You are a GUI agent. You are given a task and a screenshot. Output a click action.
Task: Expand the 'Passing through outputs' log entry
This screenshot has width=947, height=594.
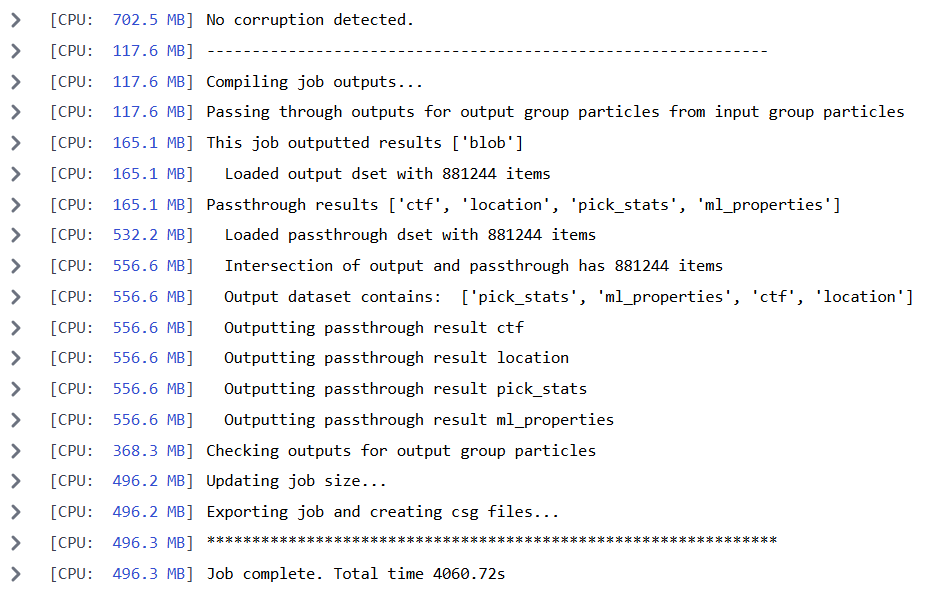tap(16, 112)
